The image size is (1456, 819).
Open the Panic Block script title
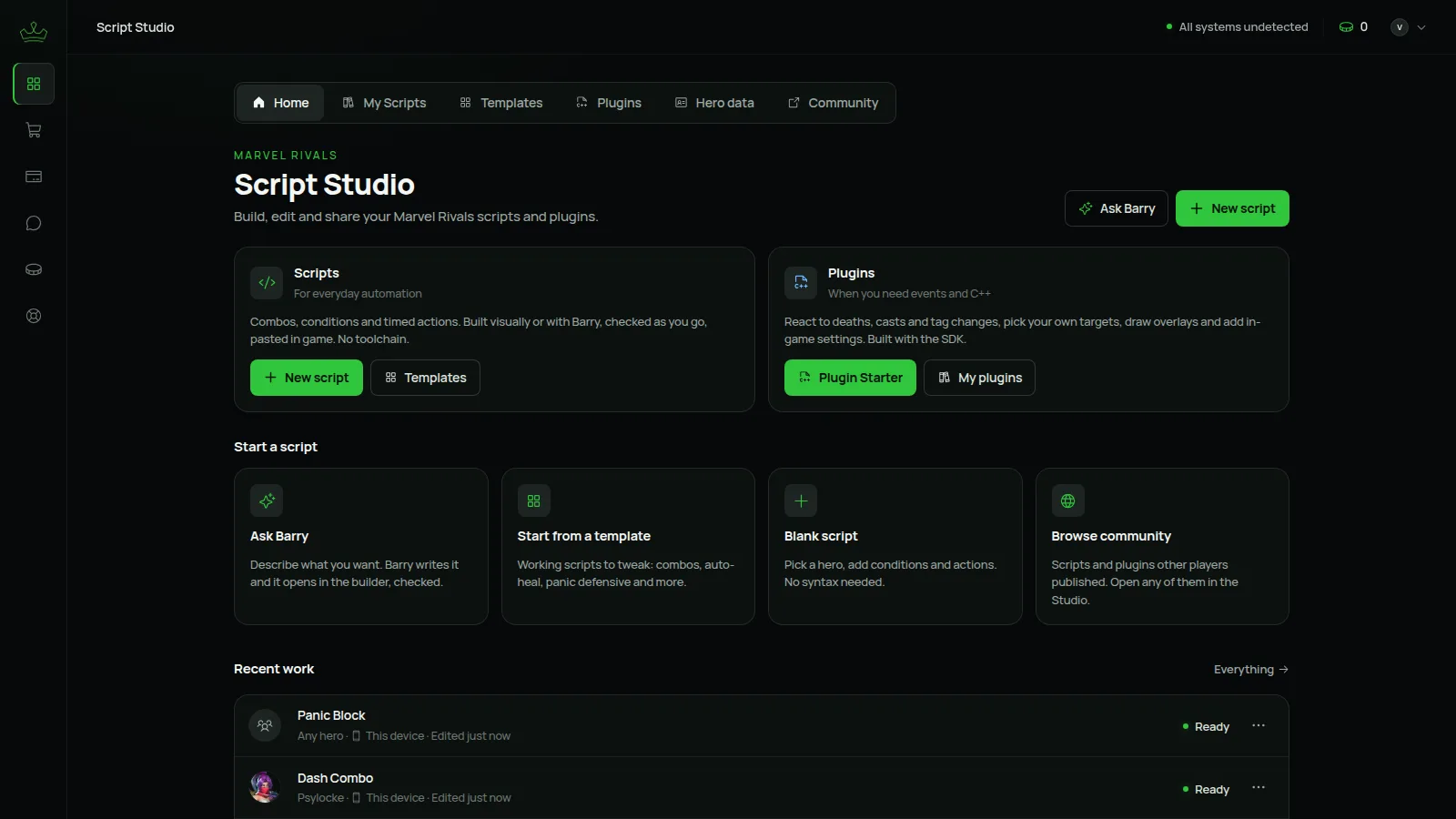coord(331,715)
